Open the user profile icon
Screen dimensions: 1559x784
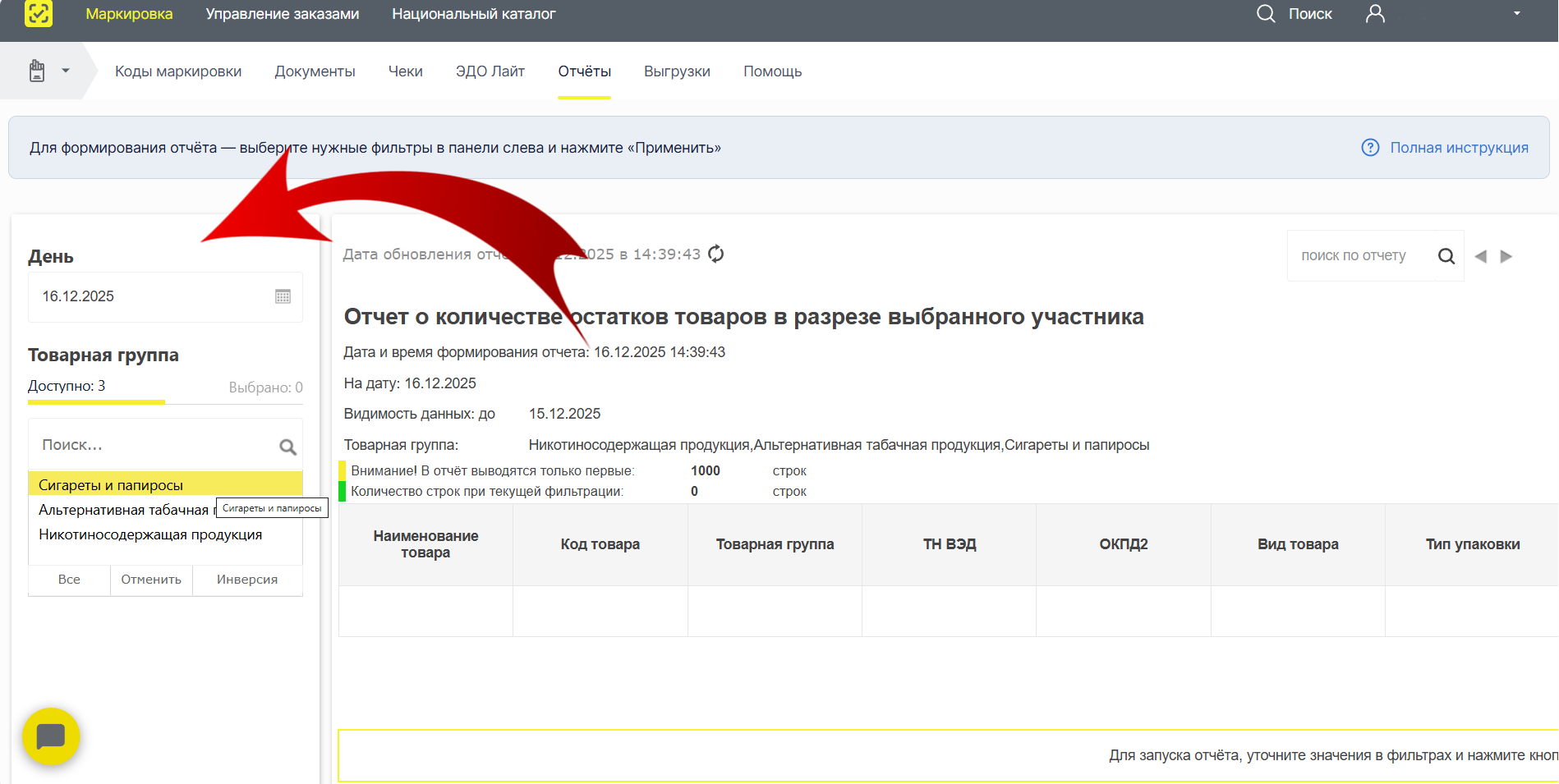(1375, 14)
